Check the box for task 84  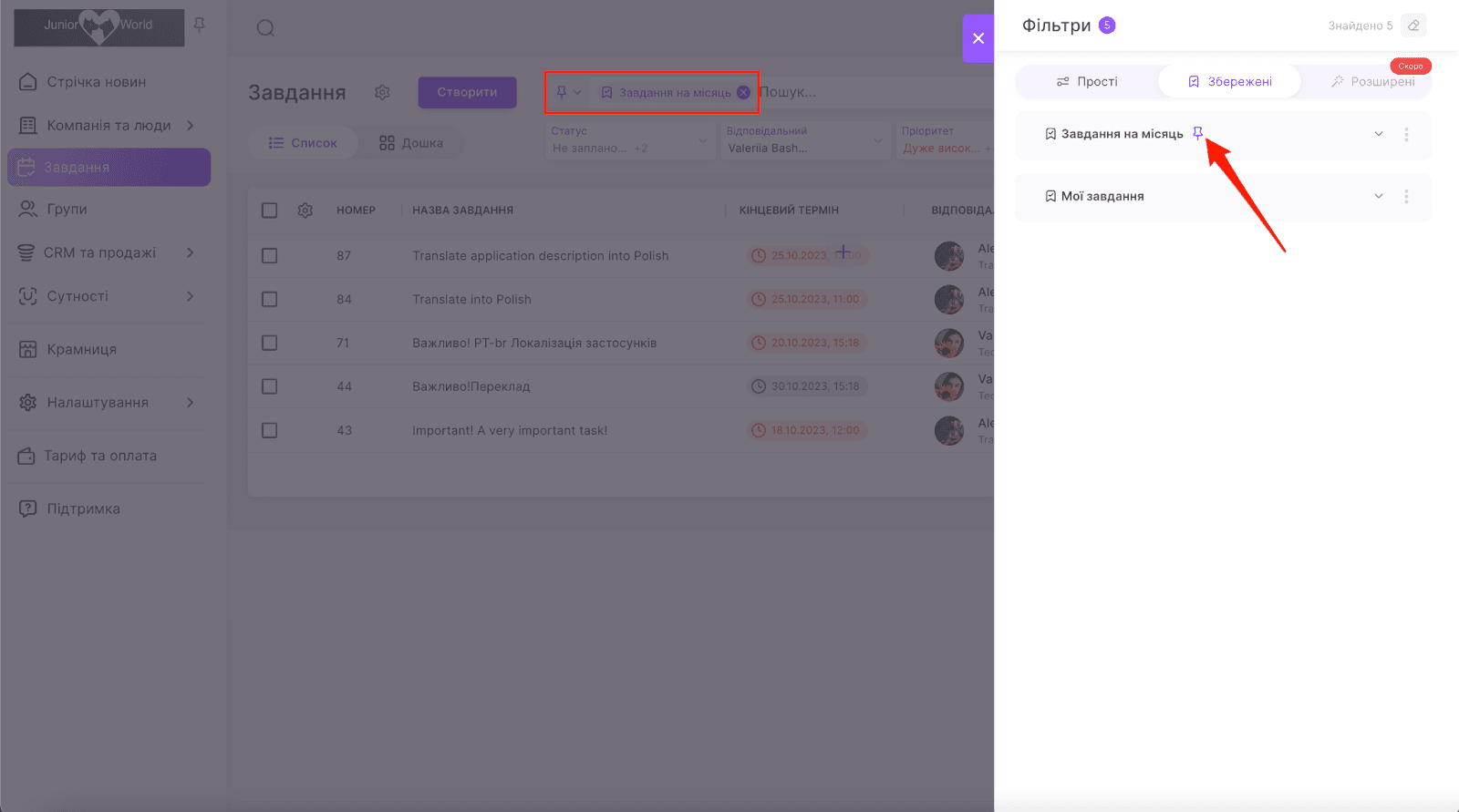[269, 300]
